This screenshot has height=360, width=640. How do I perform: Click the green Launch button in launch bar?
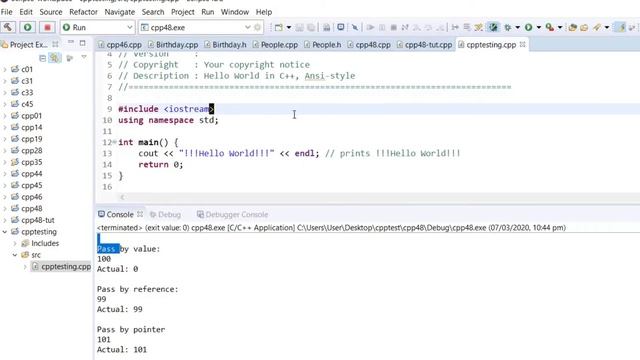point(27,27)
